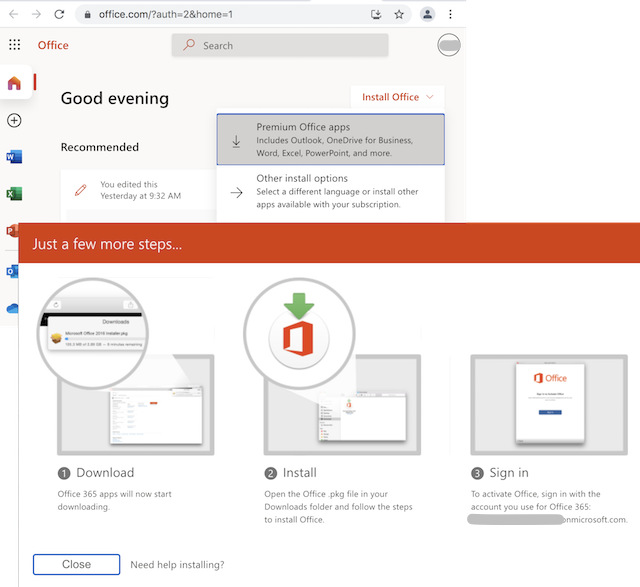Viewport: 640px width, 587px height.
Task: Choose Other install options
Action: point(331,191)
